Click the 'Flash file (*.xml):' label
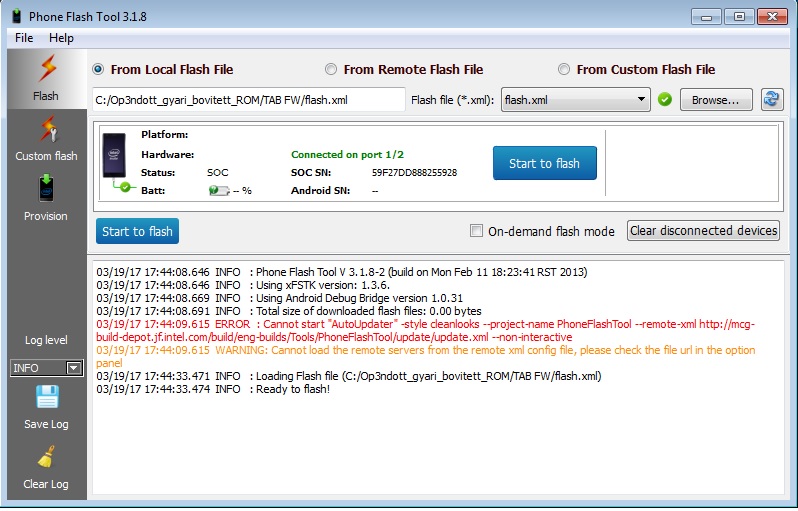The height and width of the screenshot is (511, 798). [x=452, y=100]
